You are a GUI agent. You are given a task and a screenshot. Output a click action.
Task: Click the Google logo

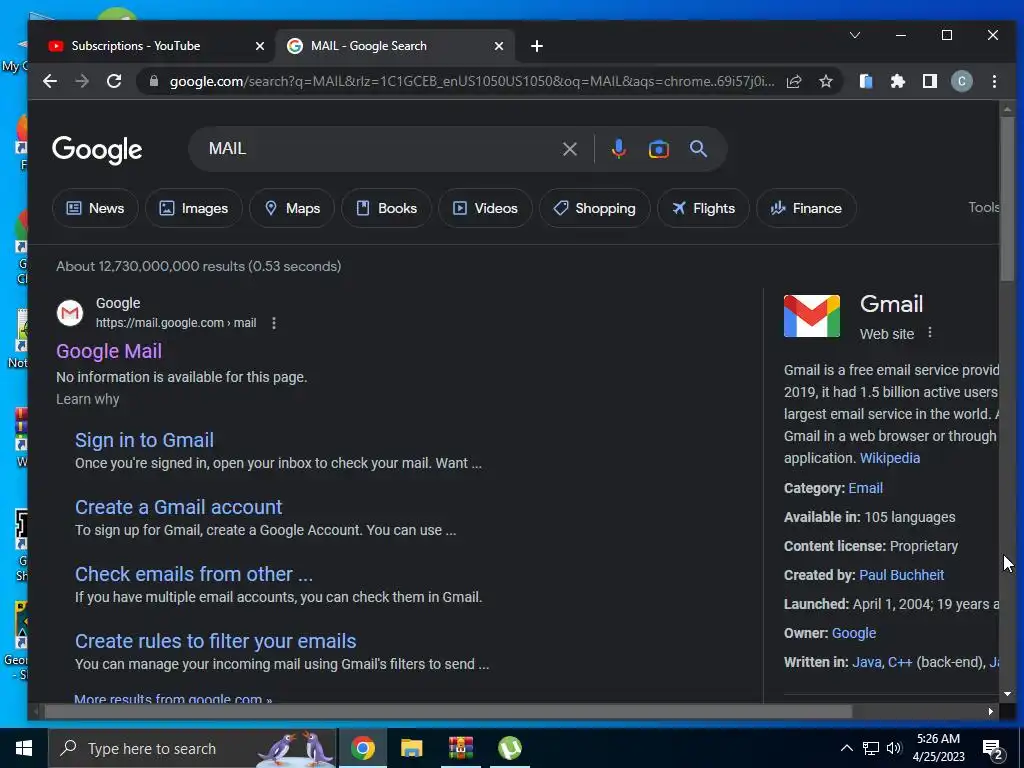pos(97,150)
